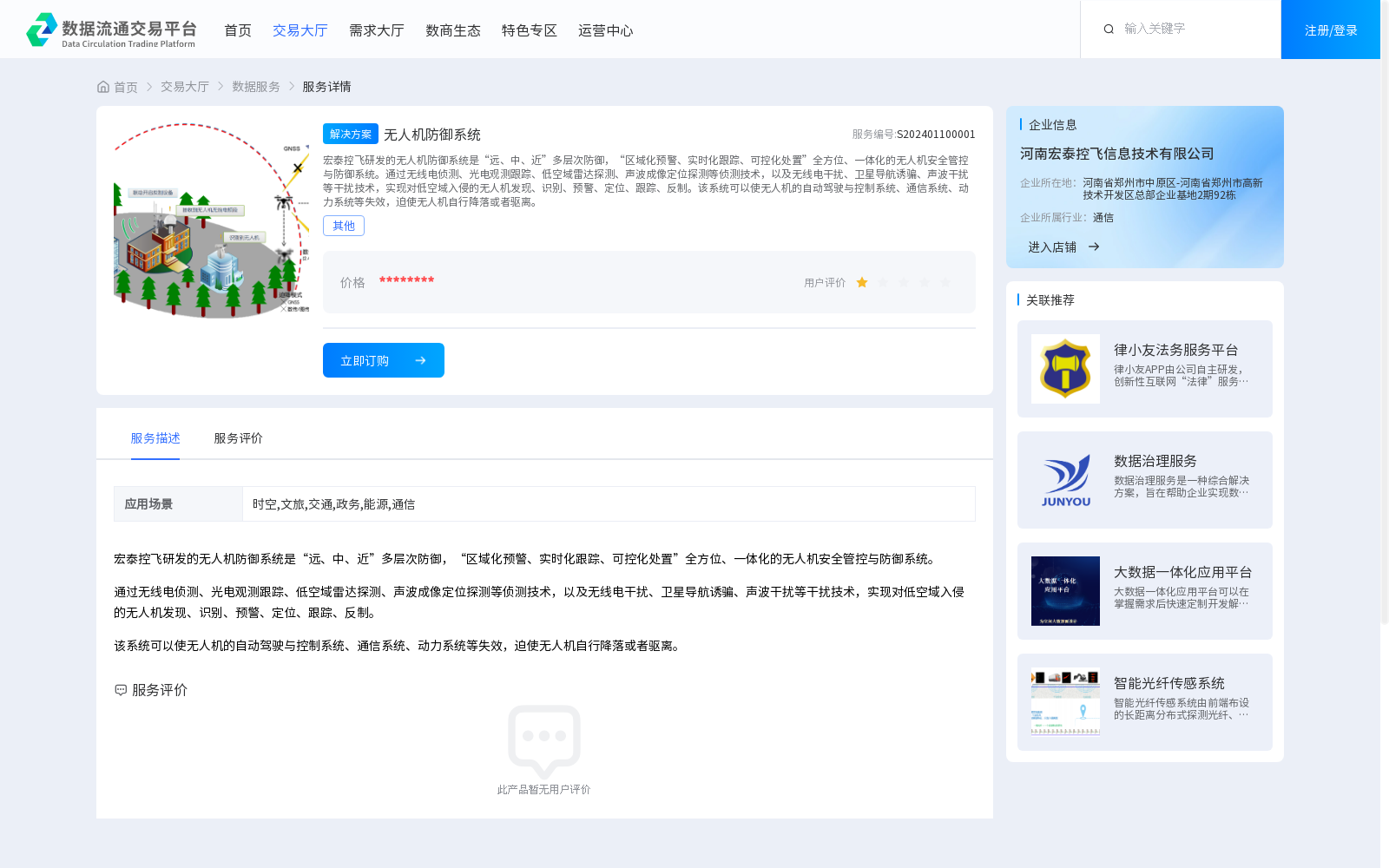Open 首页 in the top navigation
The height and width of the screenshot is (868, 1389).
238,30
